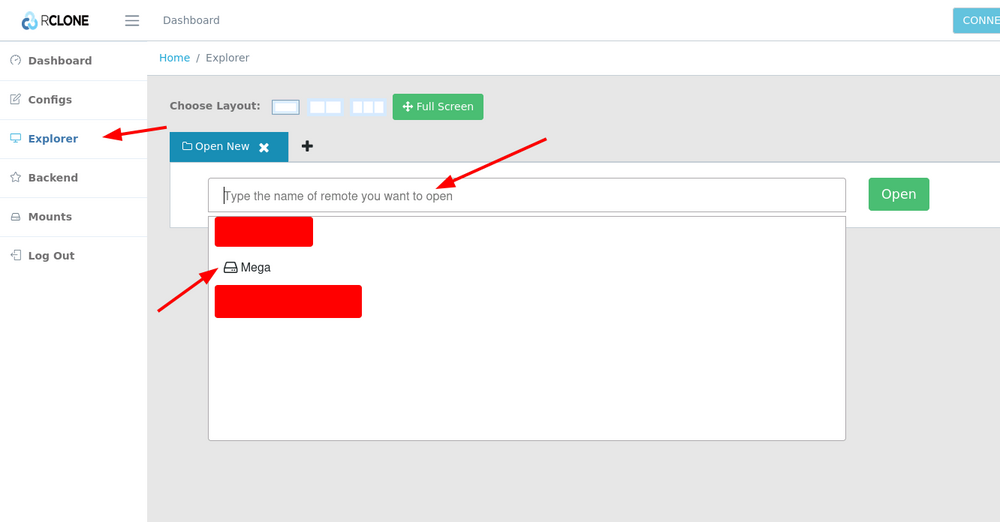Close the Open New tab

click(x=264, y=147)
